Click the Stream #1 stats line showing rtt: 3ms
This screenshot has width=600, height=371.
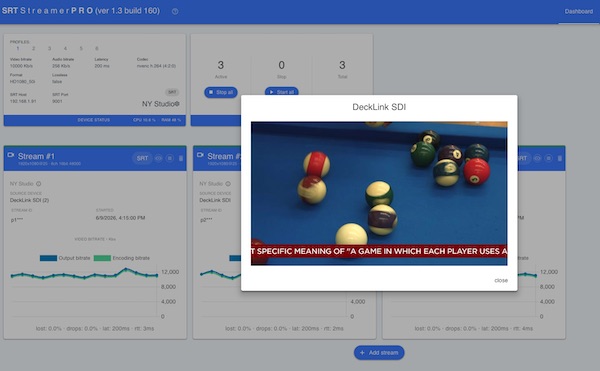tap(95, 329)
